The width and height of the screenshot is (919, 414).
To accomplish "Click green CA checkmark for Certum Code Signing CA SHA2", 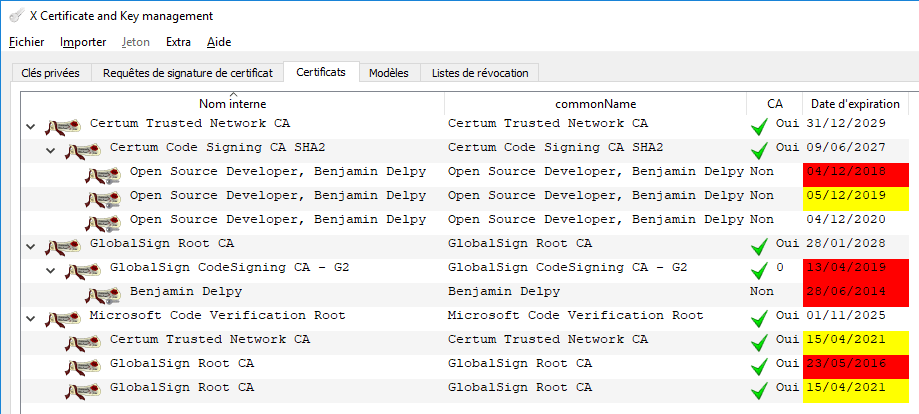I will (759, 151).
